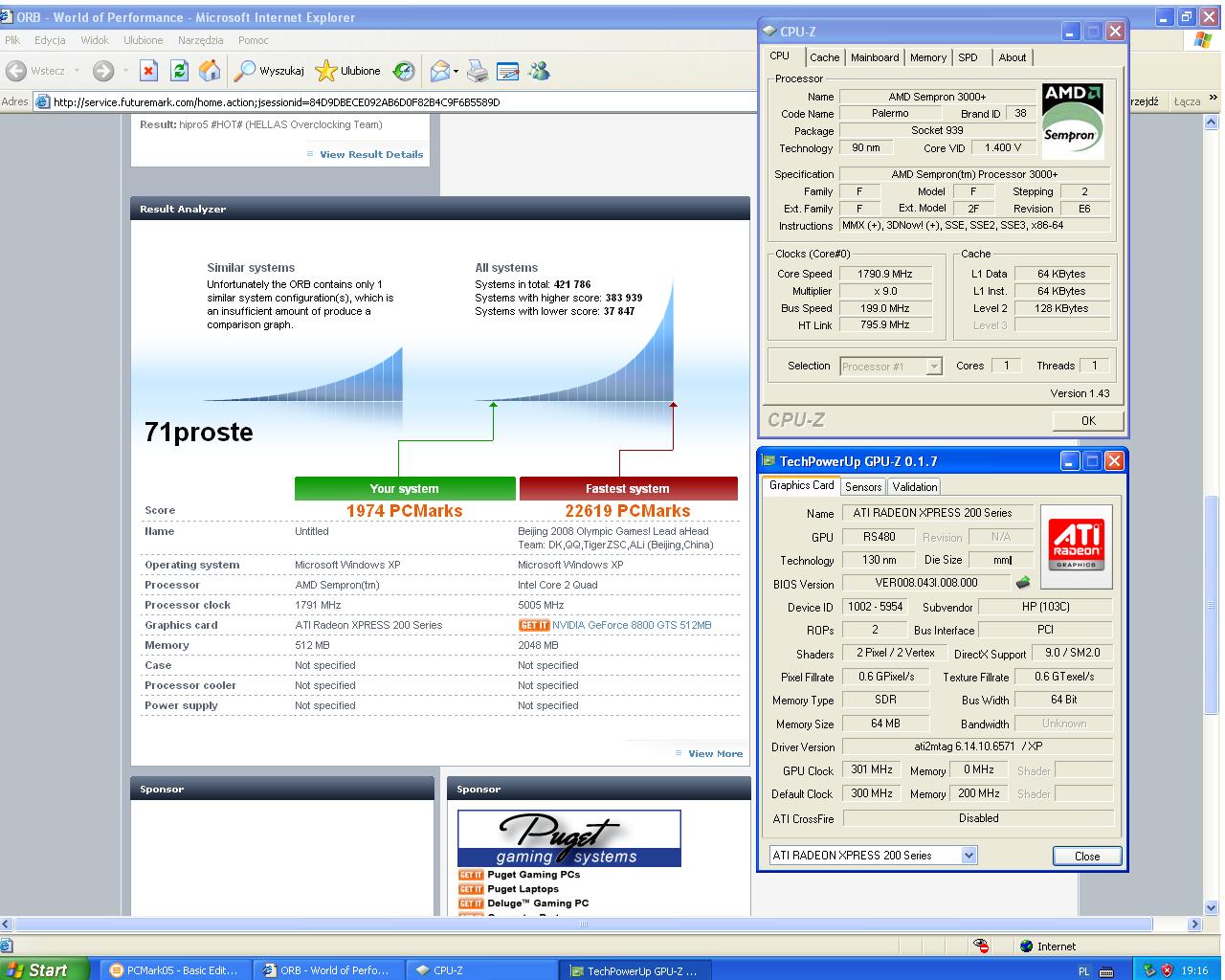Click the page icon in address bar
Image resolution: width=1225 pixels, height=980 pixels.
43,101
